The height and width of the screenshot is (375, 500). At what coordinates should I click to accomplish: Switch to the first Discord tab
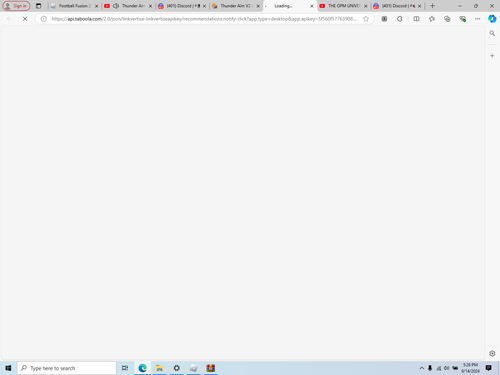point(182,6)
